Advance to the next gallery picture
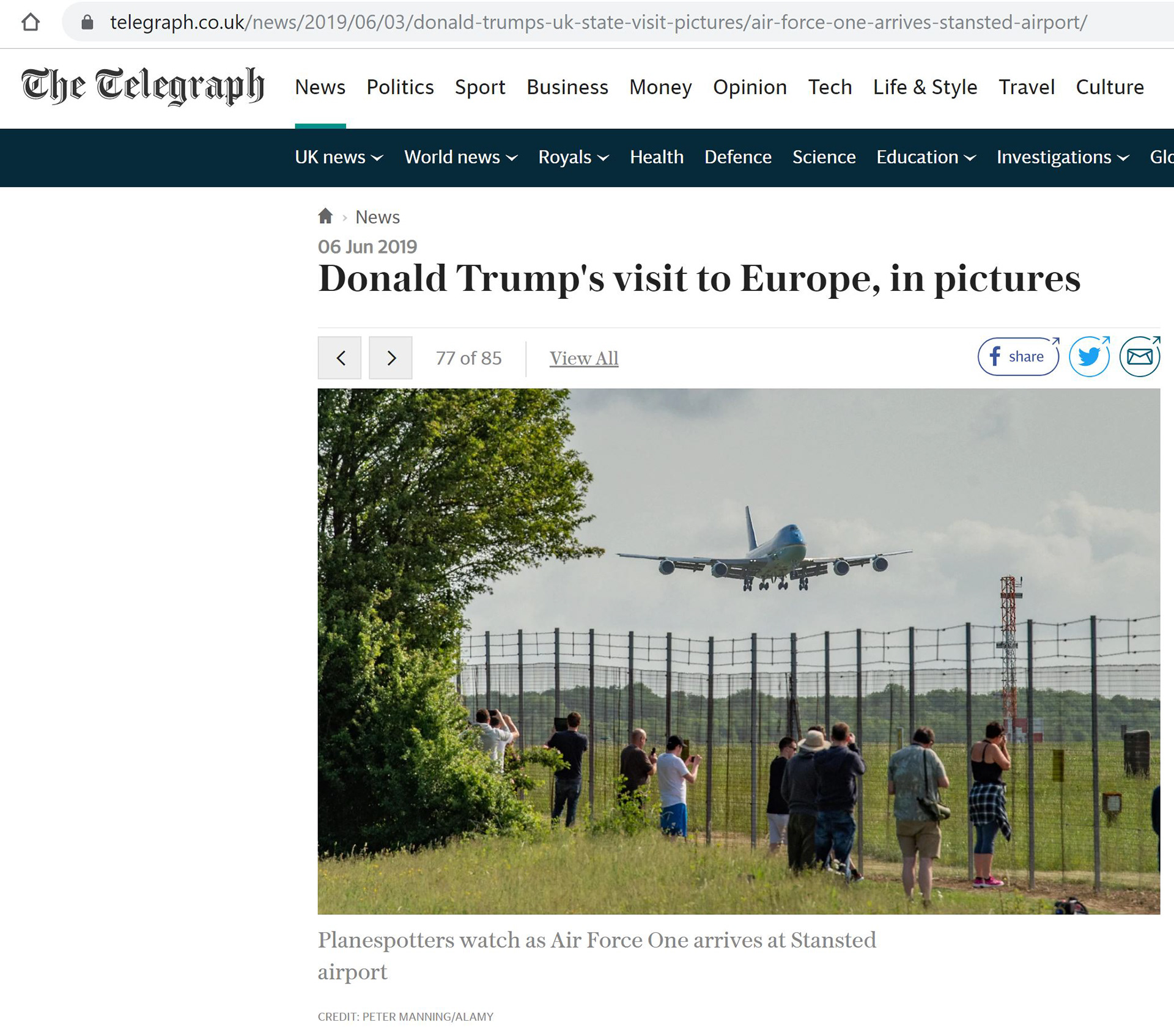The height and width of the screenshot is (1036, 1174). (x=391, y=358)
